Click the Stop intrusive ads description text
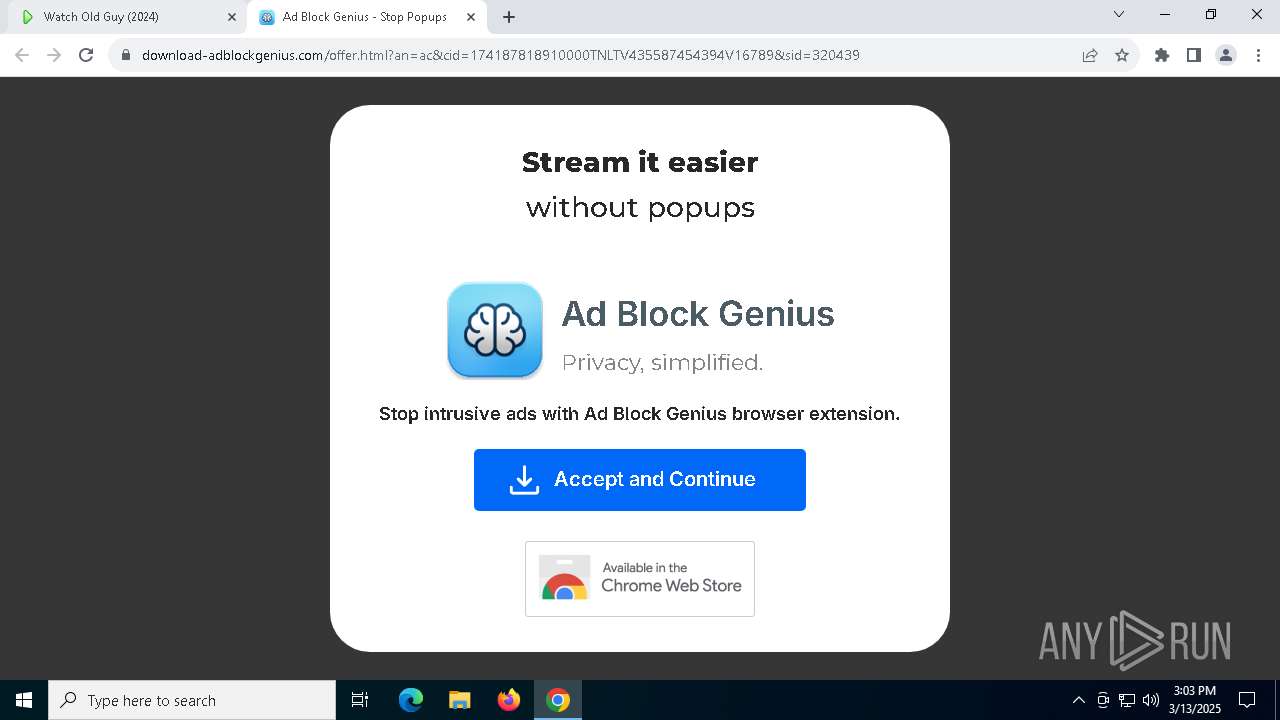Image resolution: width=1280 pixels, height=720 pixels. (639, 414)
